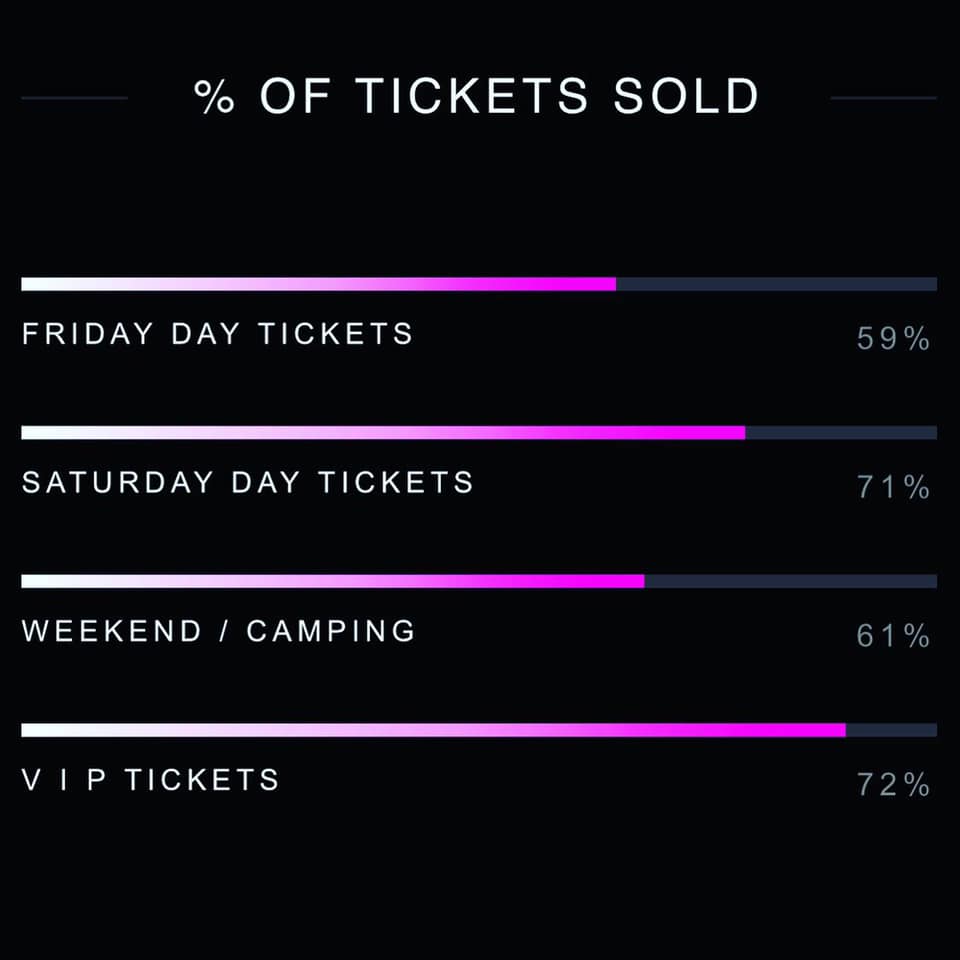Click the 59% value for Friday tickets
Image resolution: width=960 pixels, height=960 pixels.
coord(893,340)
